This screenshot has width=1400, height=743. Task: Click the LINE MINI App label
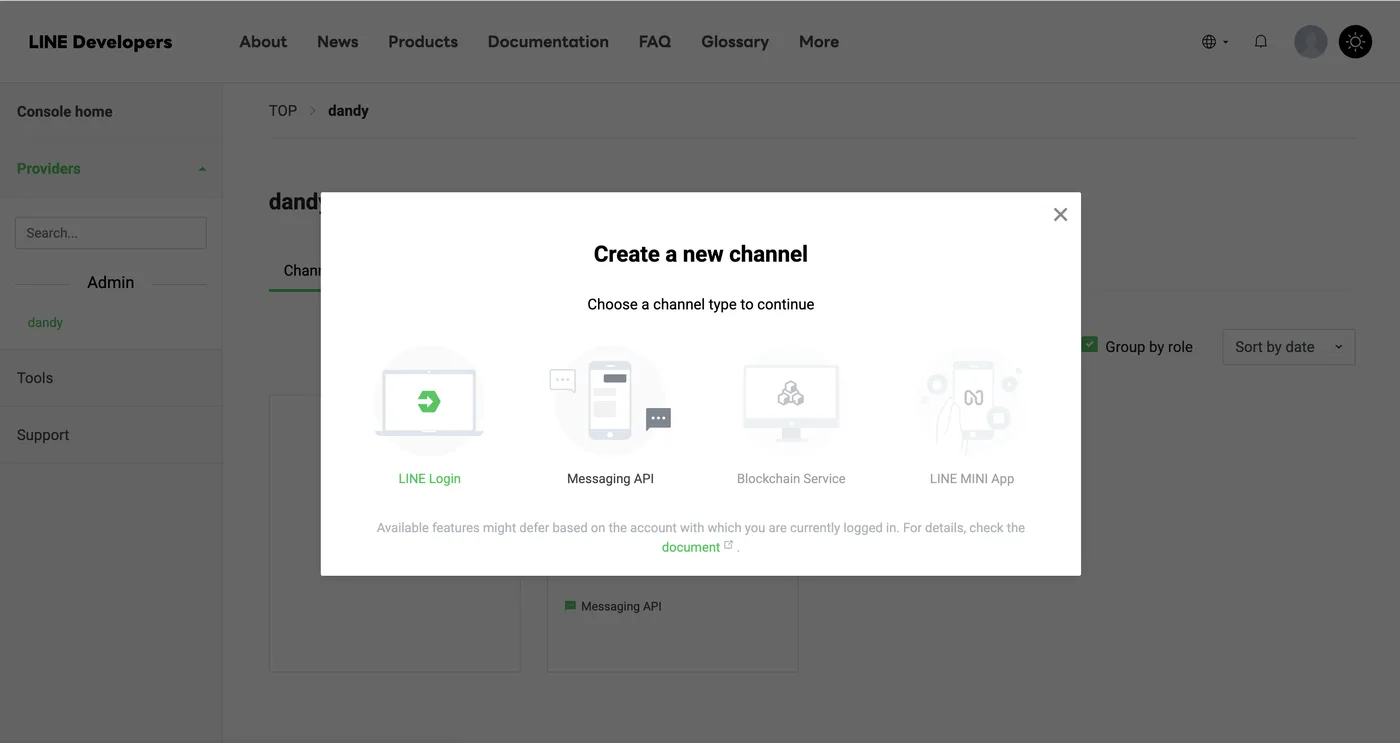point(972,478)
